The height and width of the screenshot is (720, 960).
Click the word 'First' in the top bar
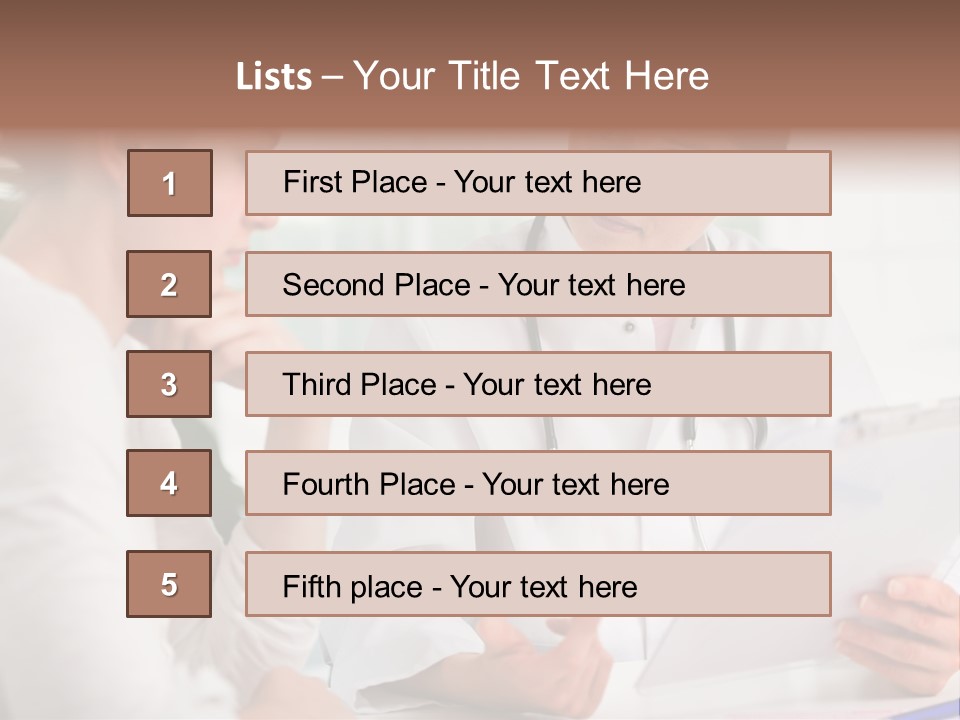click(x=314, y=182)
